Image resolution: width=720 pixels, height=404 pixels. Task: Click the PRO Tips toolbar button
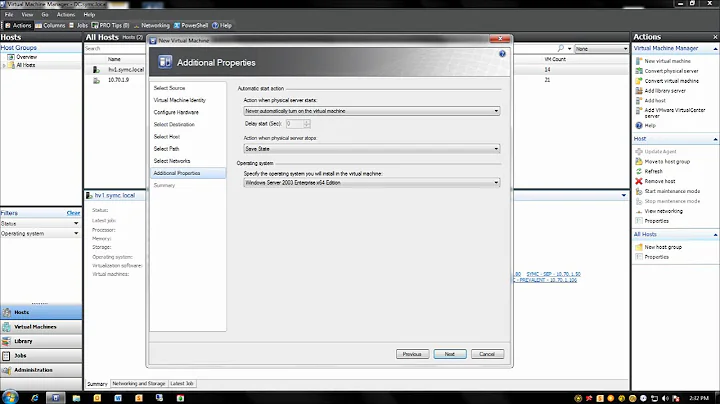point(111,25)
